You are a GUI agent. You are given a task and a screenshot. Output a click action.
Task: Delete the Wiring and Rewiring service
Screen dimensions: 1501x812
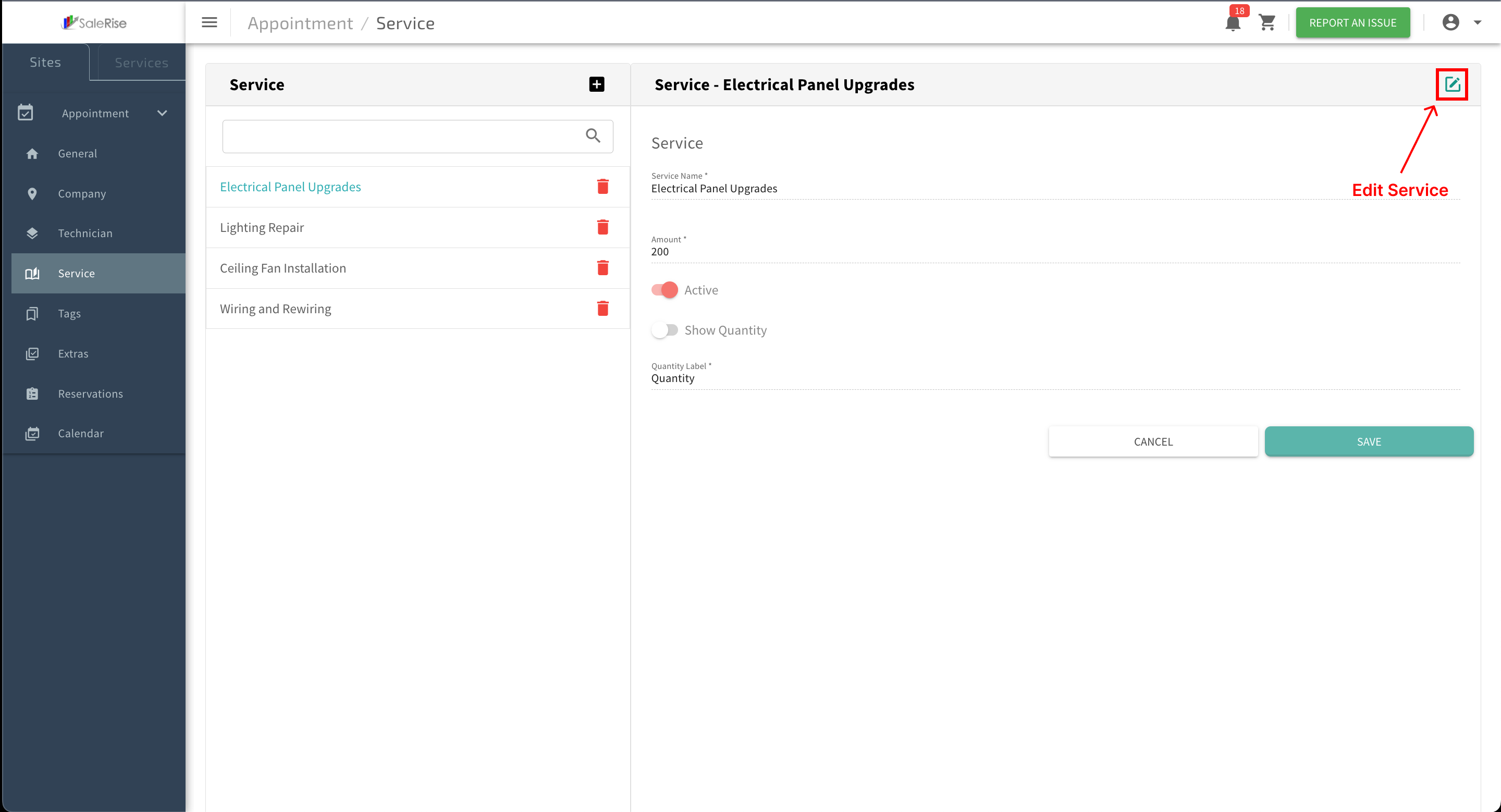[x=602, y=308]
